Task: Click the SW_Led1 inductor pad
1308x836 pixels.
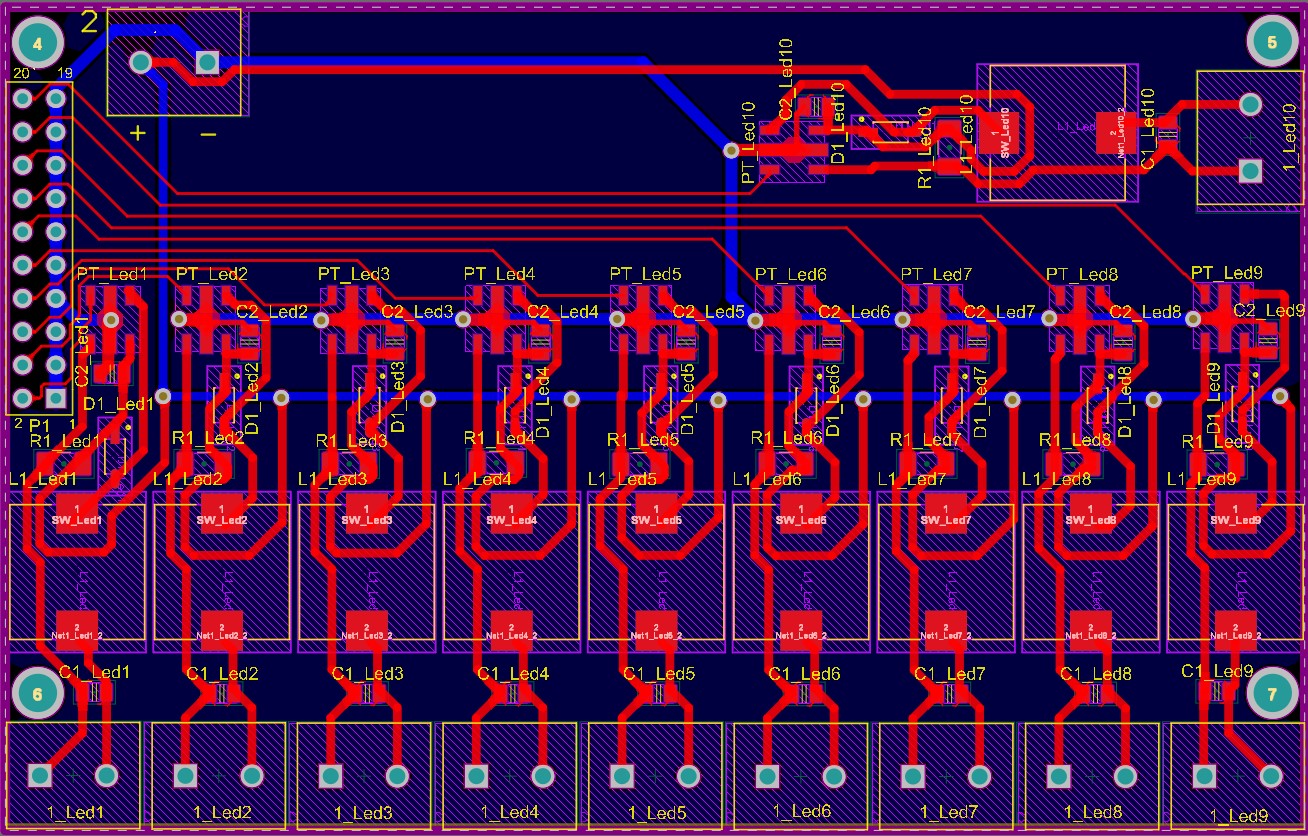Action: 76,514
